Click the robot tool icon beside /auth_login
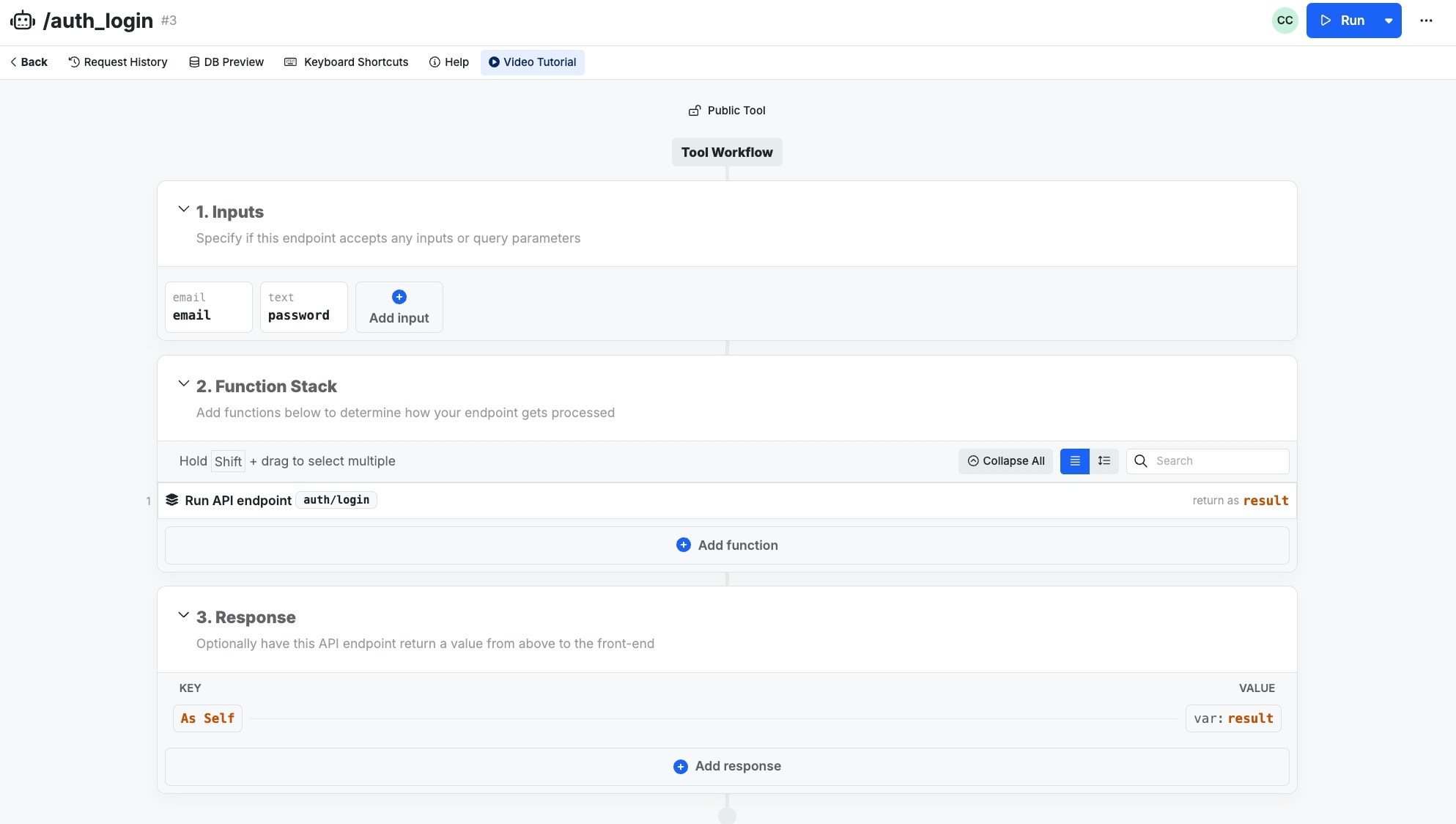1456x824 pixels. [x=23, y=21]
